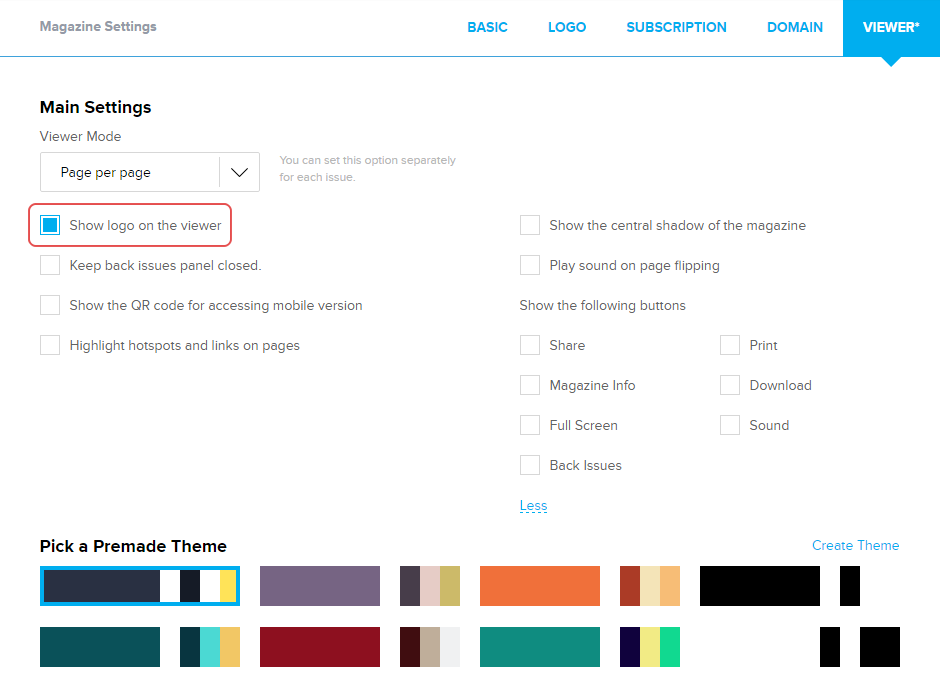Go to the SUBSCRIPTION tab

[676, 27]
